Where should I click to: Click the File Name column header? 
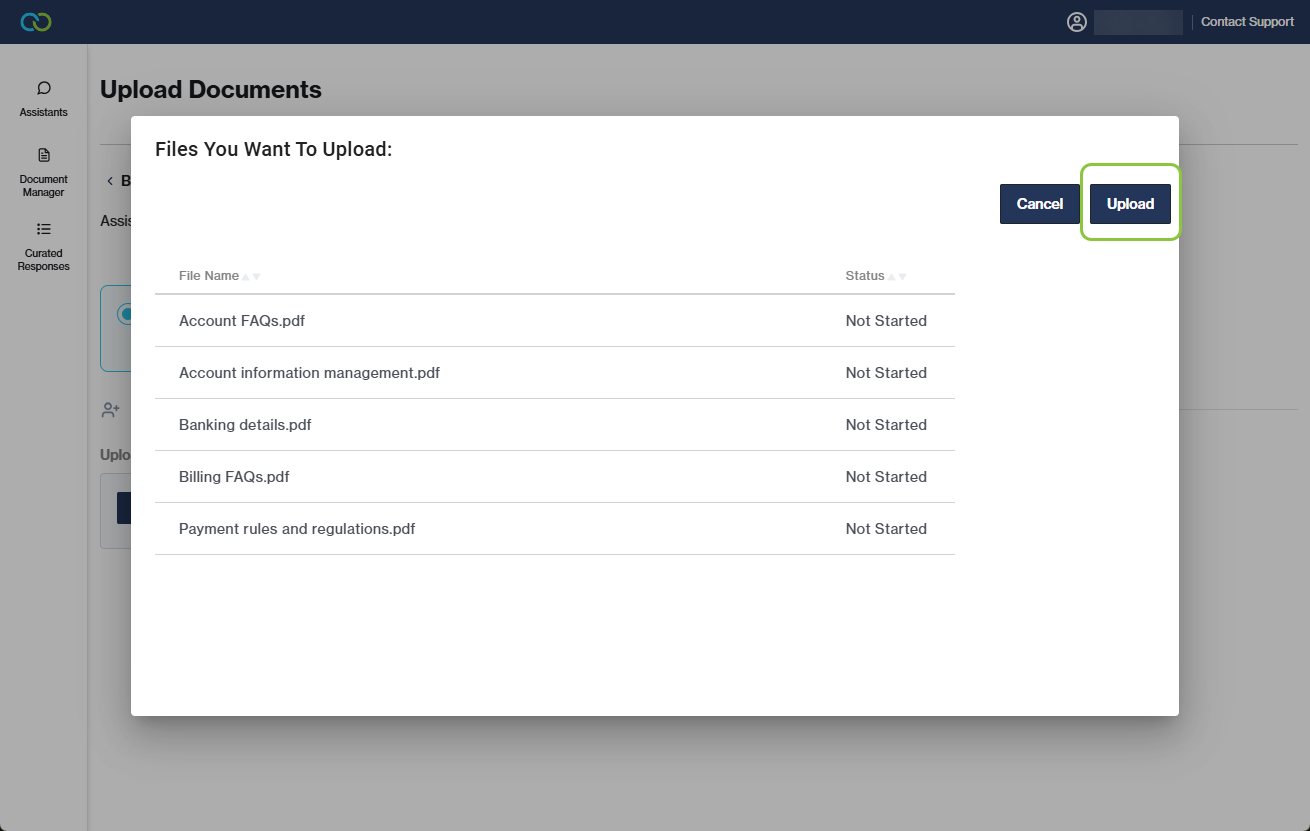[x=209, y=276]
